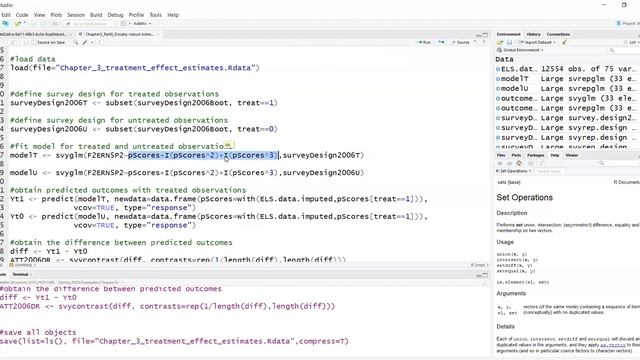Click the maximize console pane icon

[x=485, y=275]
